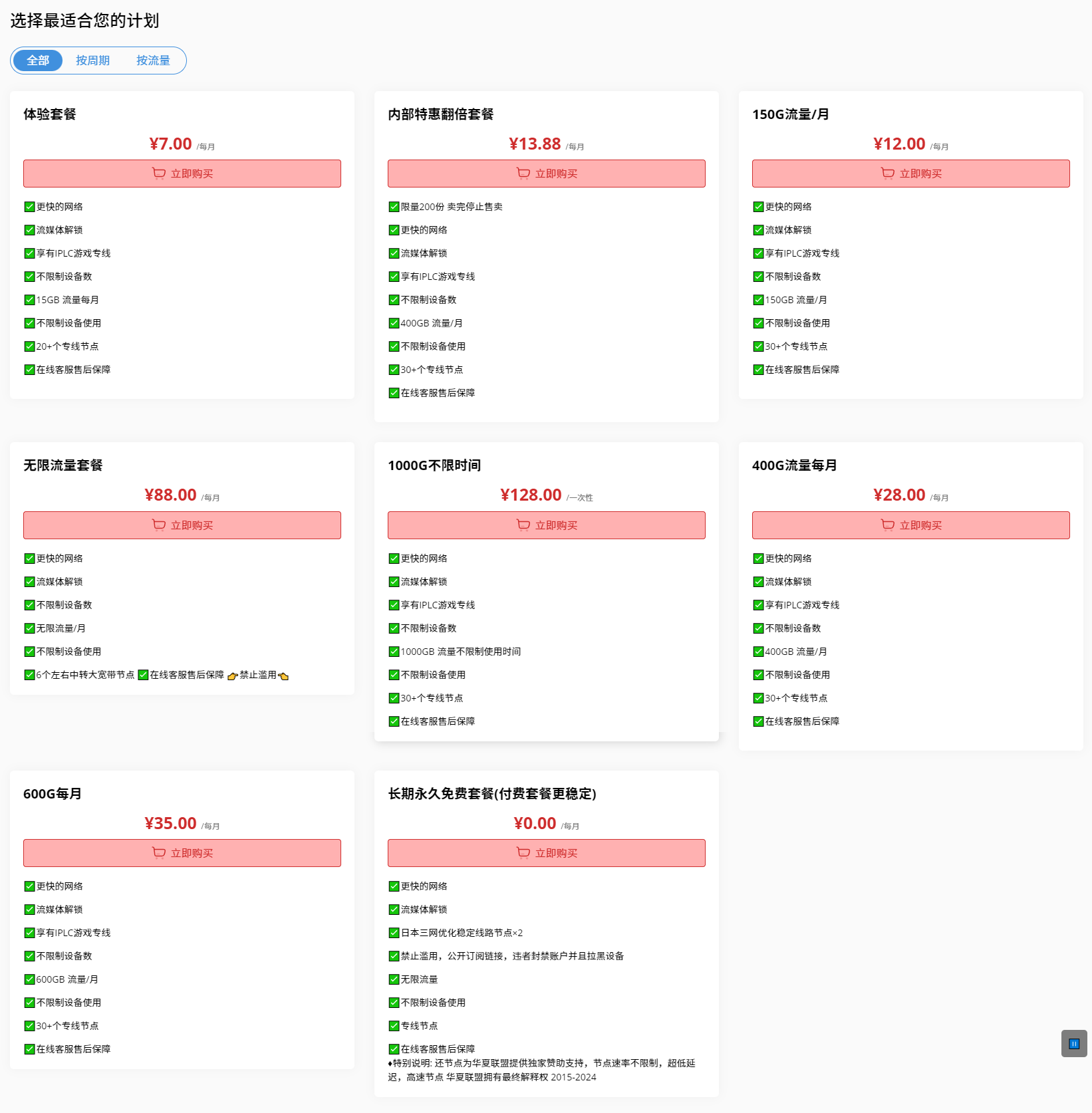Screen dimensions: 1092x1113
Task: Click the cart icon in 150G流量/月 buy button
Action: pos(888,174)
